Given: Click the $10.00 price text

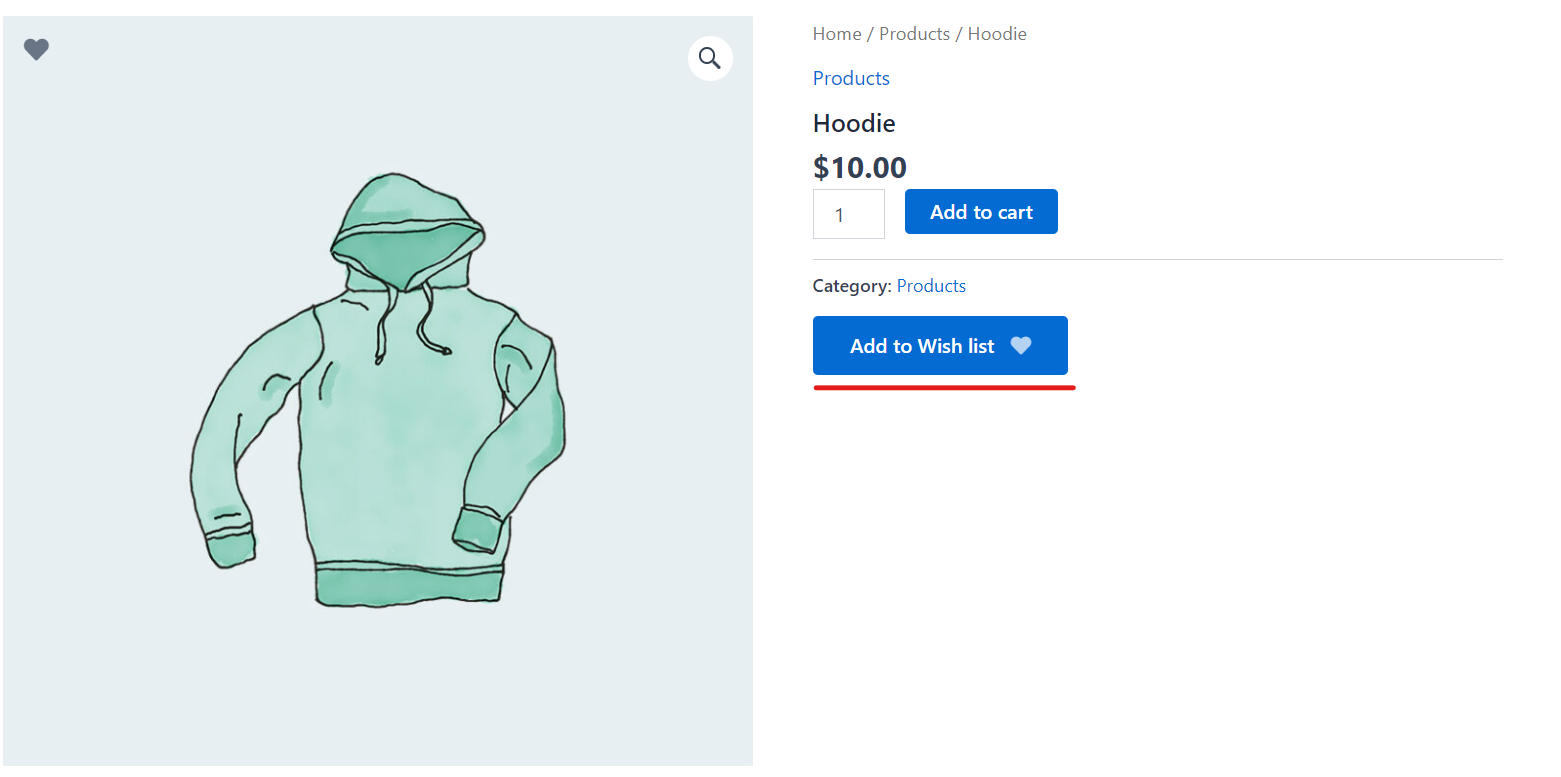Looking at the screenshot, I should pyautogui.click(x=859, y=167).
